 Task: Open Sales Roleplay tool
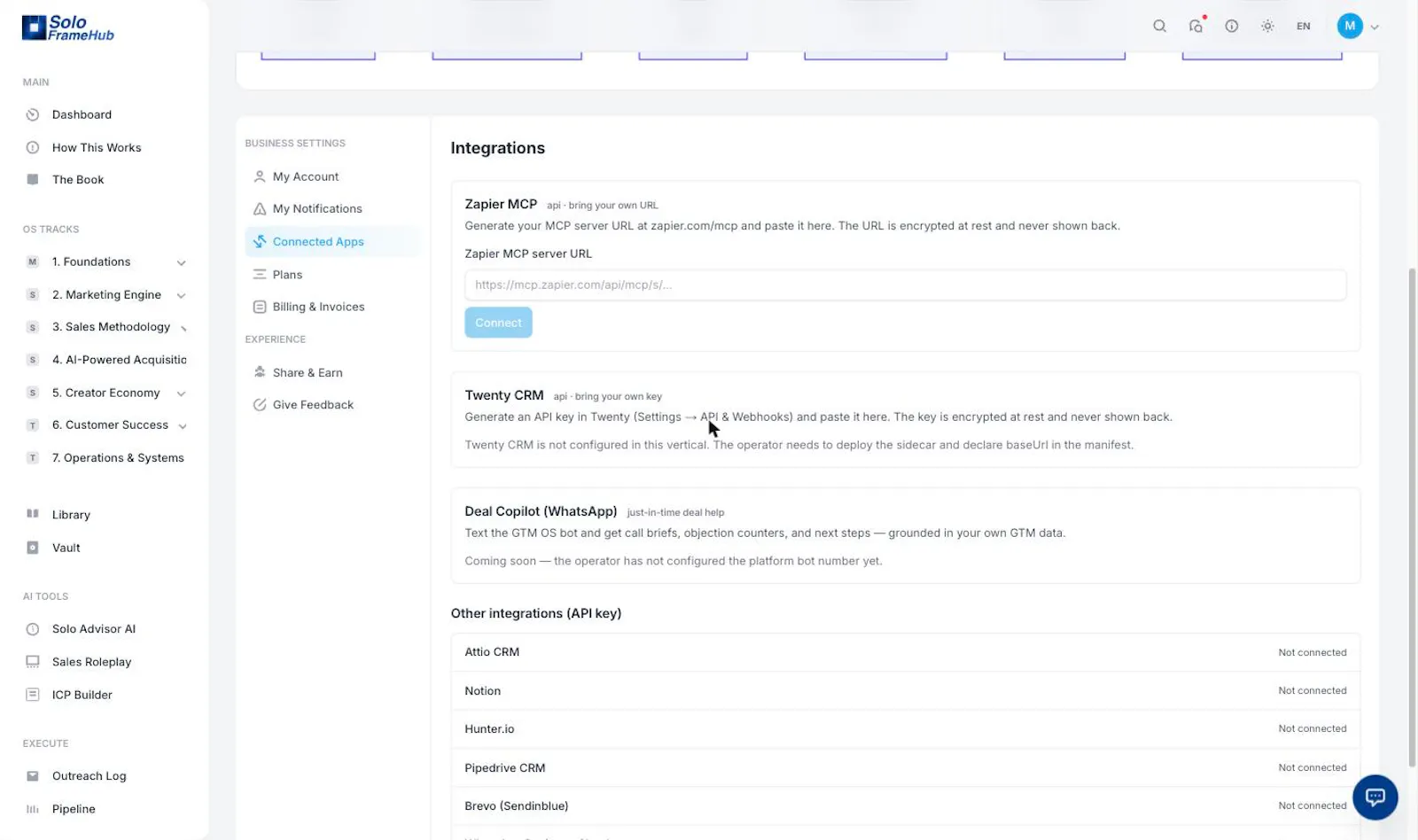(91, 662)
